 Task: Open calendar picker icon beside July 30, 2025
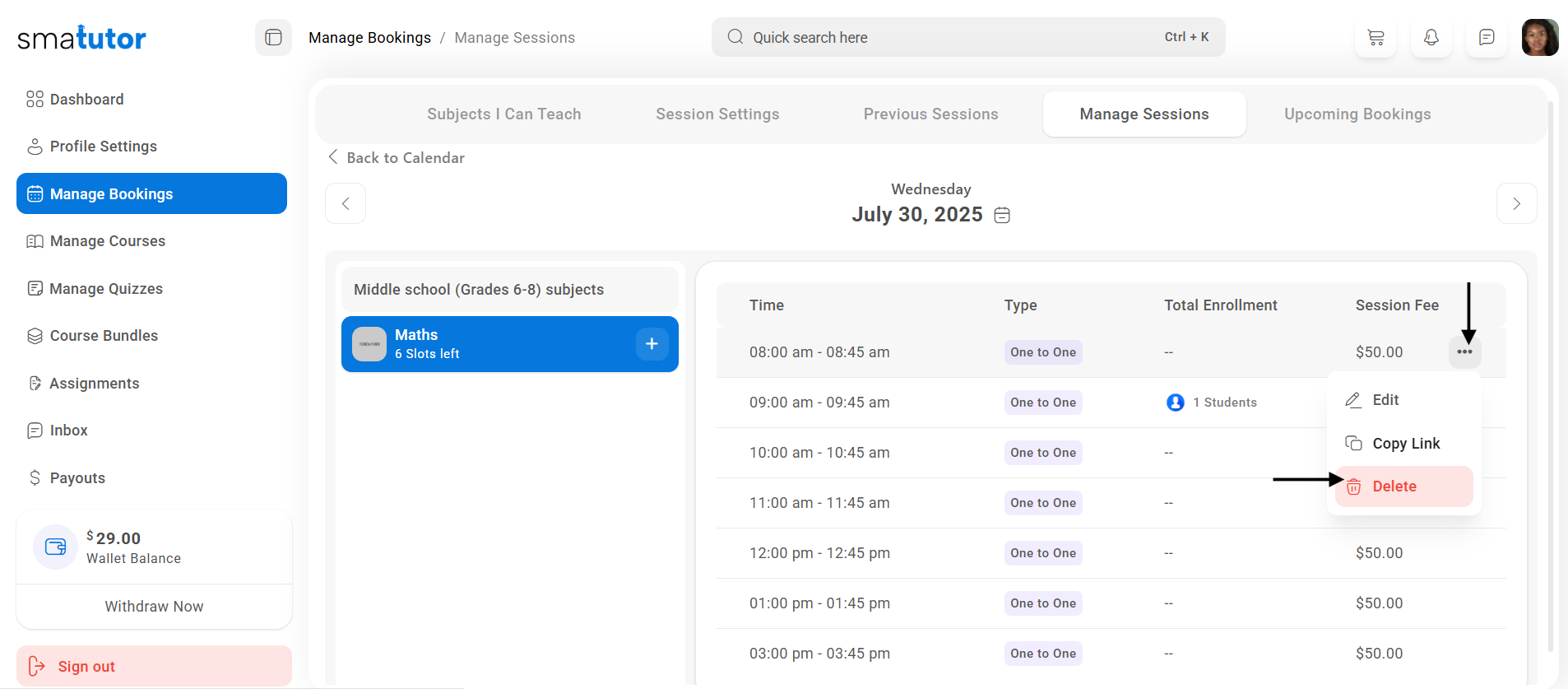[x=1002, y=216]
